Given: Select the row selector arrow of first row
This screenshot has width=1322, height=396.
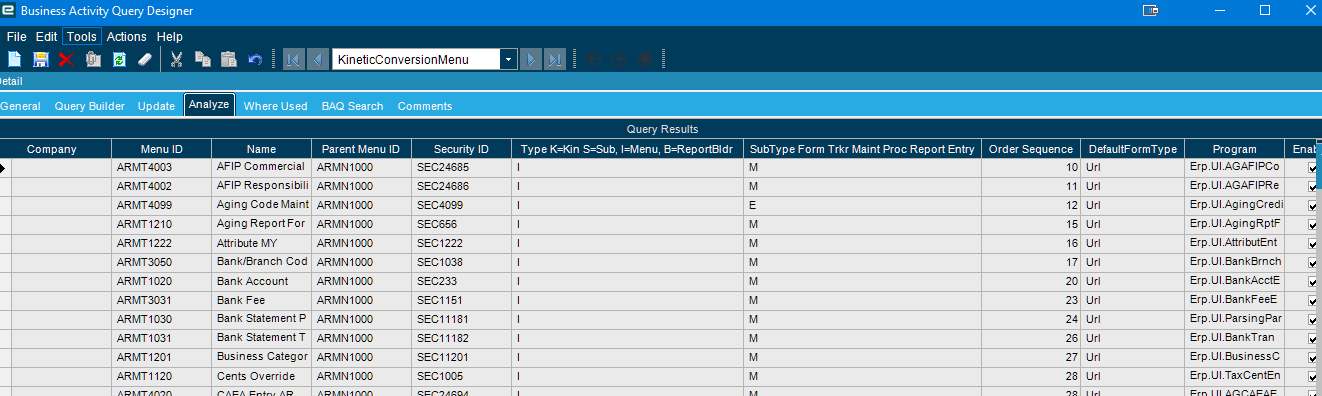Looking at the screenshot, I should (5, 168).
